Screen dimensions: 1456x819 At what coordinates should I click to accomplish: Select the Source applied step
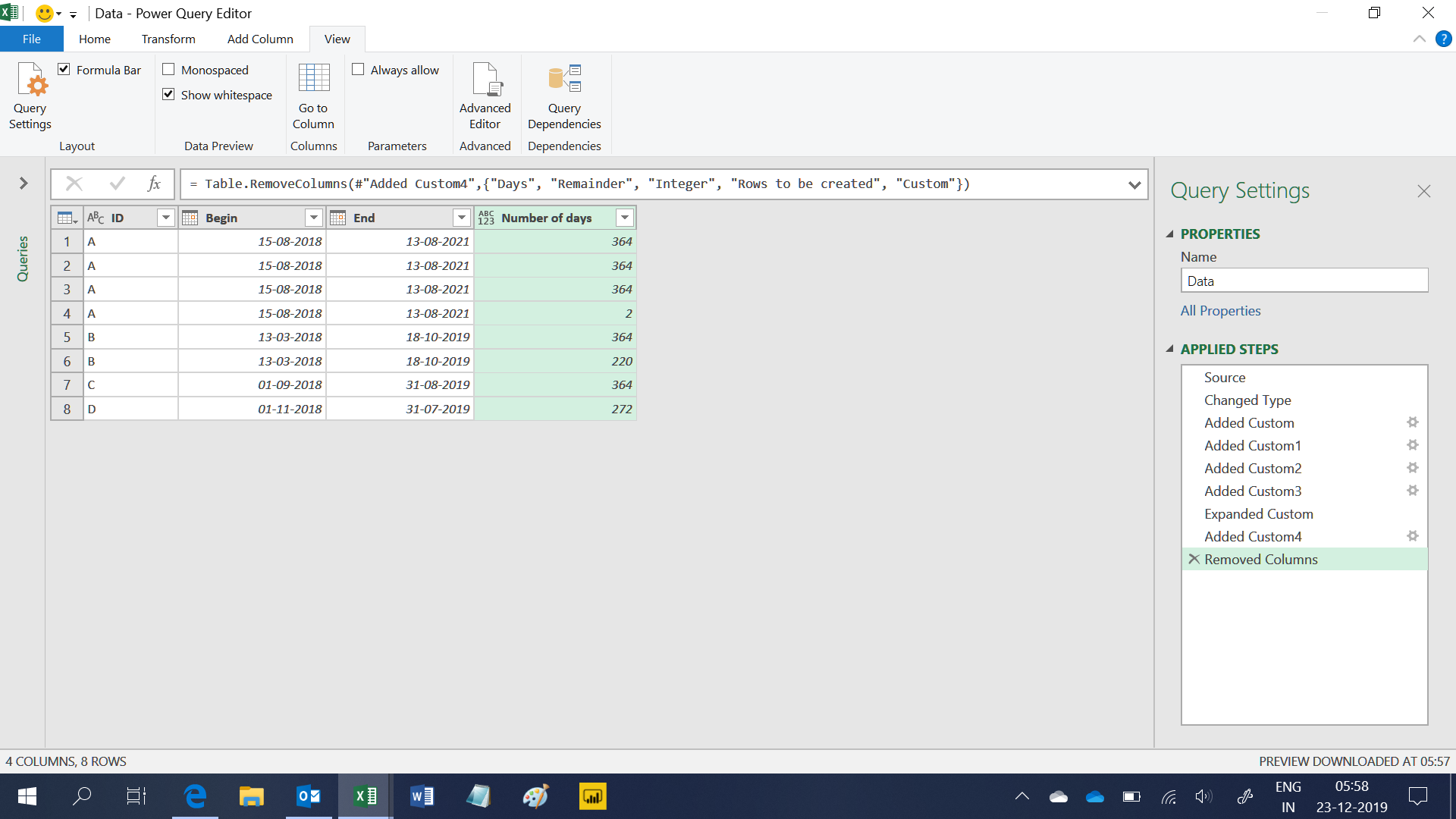(1304, 378)
